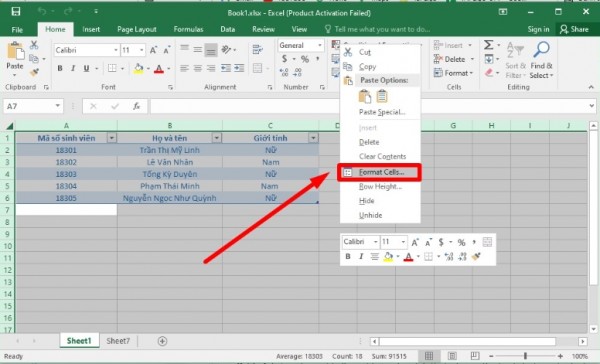Viewport: 600px width, 364px height.
Task: Apply yellow fill color in the ribbon
Action: coord(138,69)
